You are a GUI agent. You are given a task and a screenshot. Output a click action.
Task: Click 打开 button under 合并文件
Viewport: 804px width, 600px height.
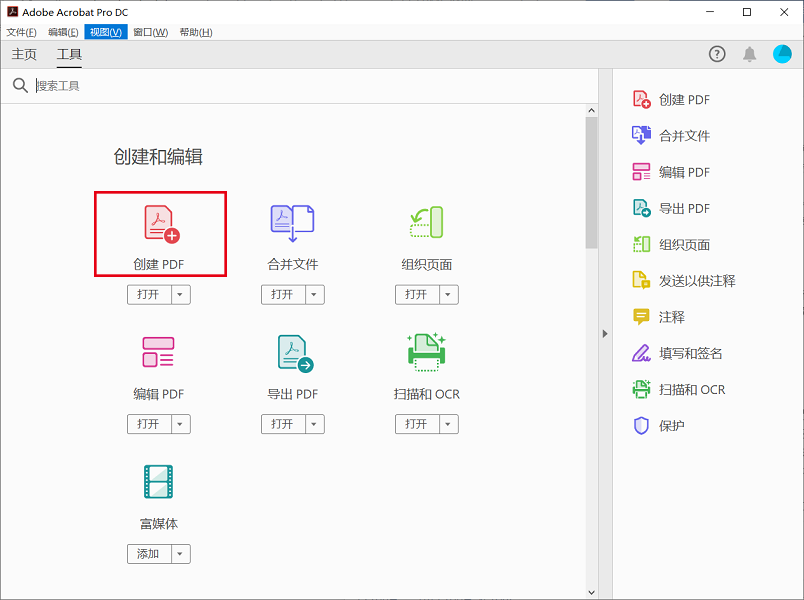click(282, 294)
